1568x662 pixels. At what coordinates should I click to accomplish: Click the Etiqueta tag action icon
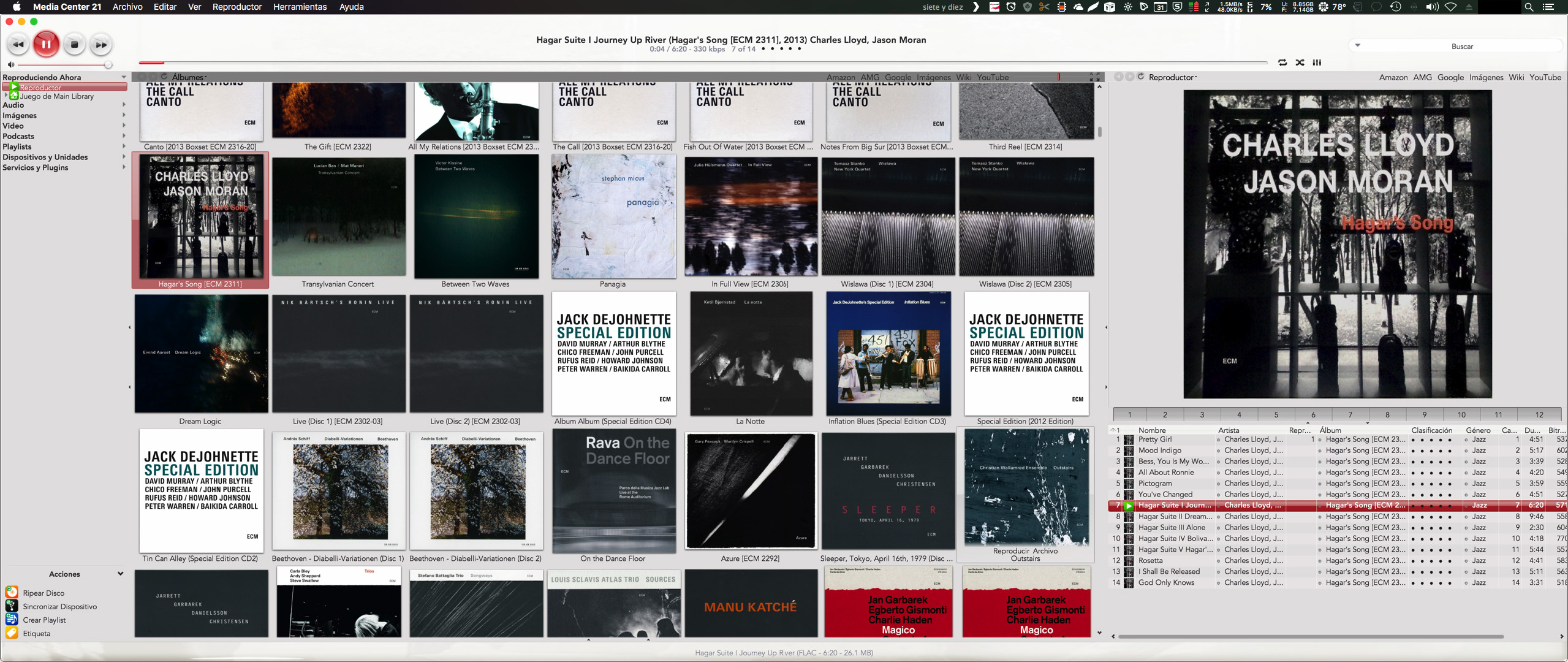tap(12, 633)
